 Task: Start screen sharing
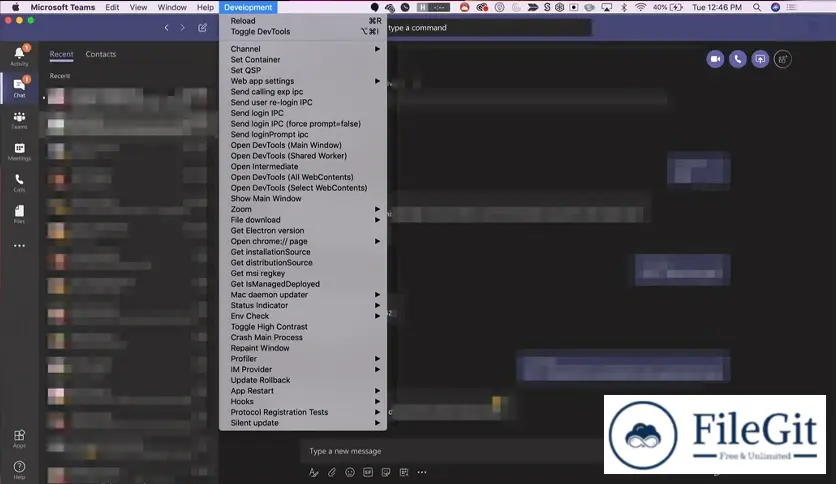coord(760,59)
